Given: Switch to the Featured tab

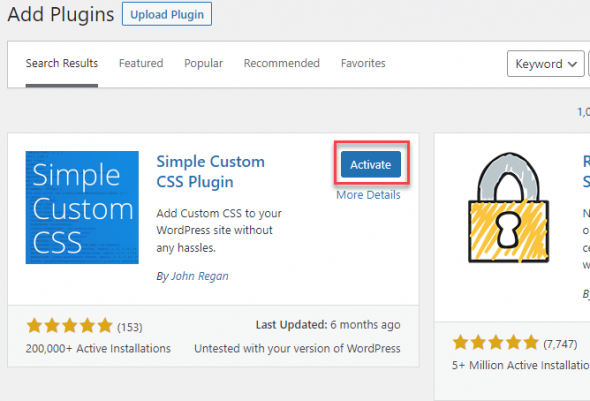Looking at the screenshot, I should pyautogui.click(x=141, y=63).
